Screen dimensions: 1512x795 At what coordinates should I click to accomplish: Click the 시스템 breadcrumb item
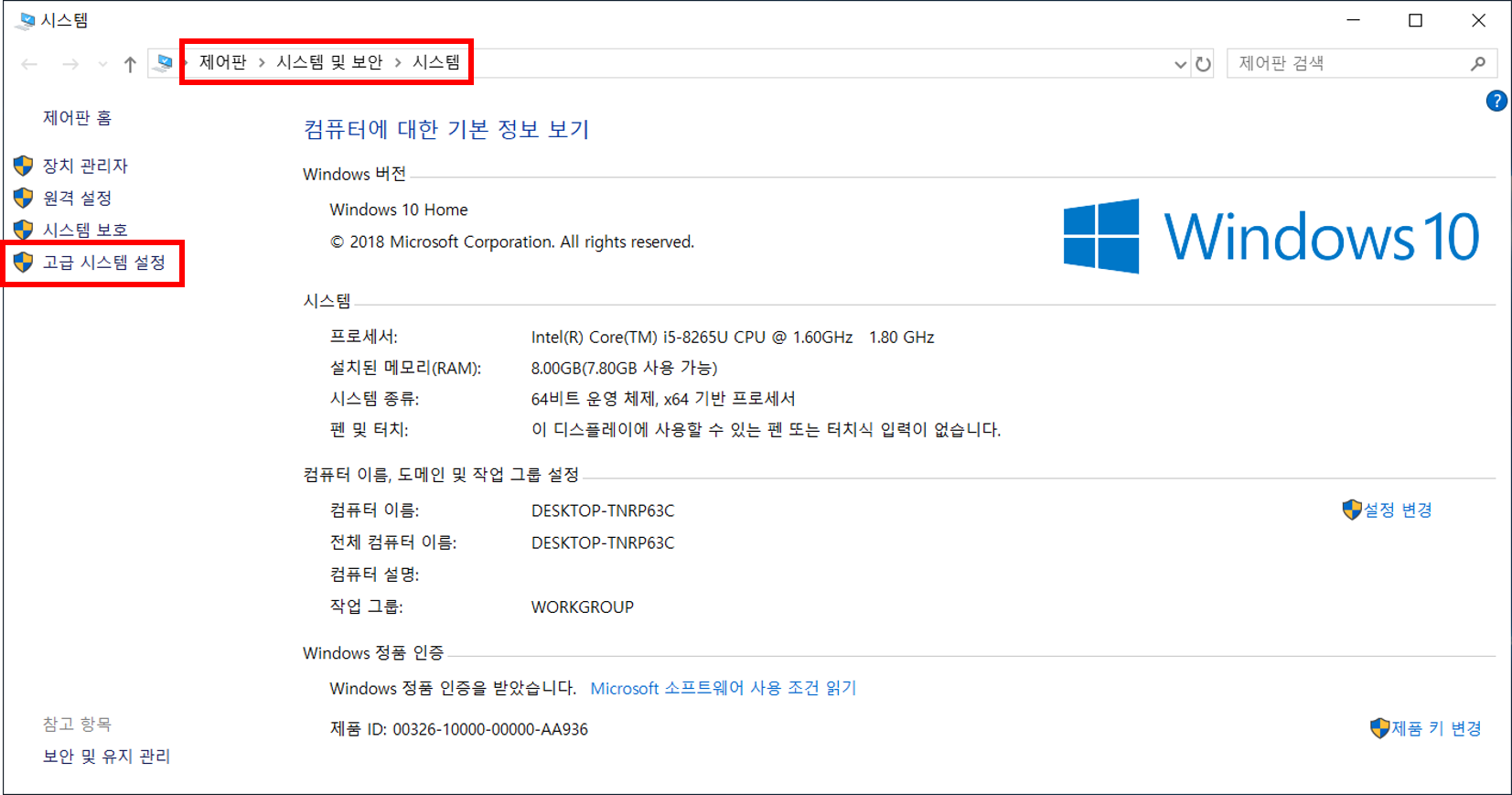(x=436, y=62)
